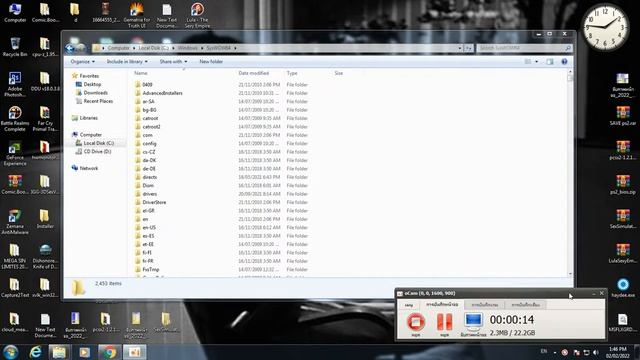Sort by the Type column header
This screenshot has height=360, width=640.
click(292, 73)
